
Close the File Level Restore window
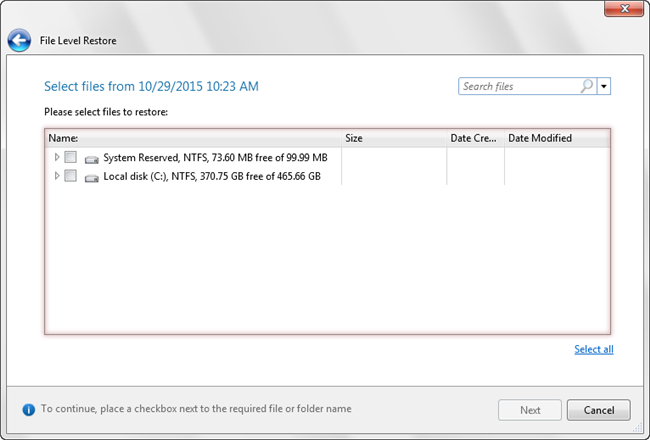click(x=622, y=9)
